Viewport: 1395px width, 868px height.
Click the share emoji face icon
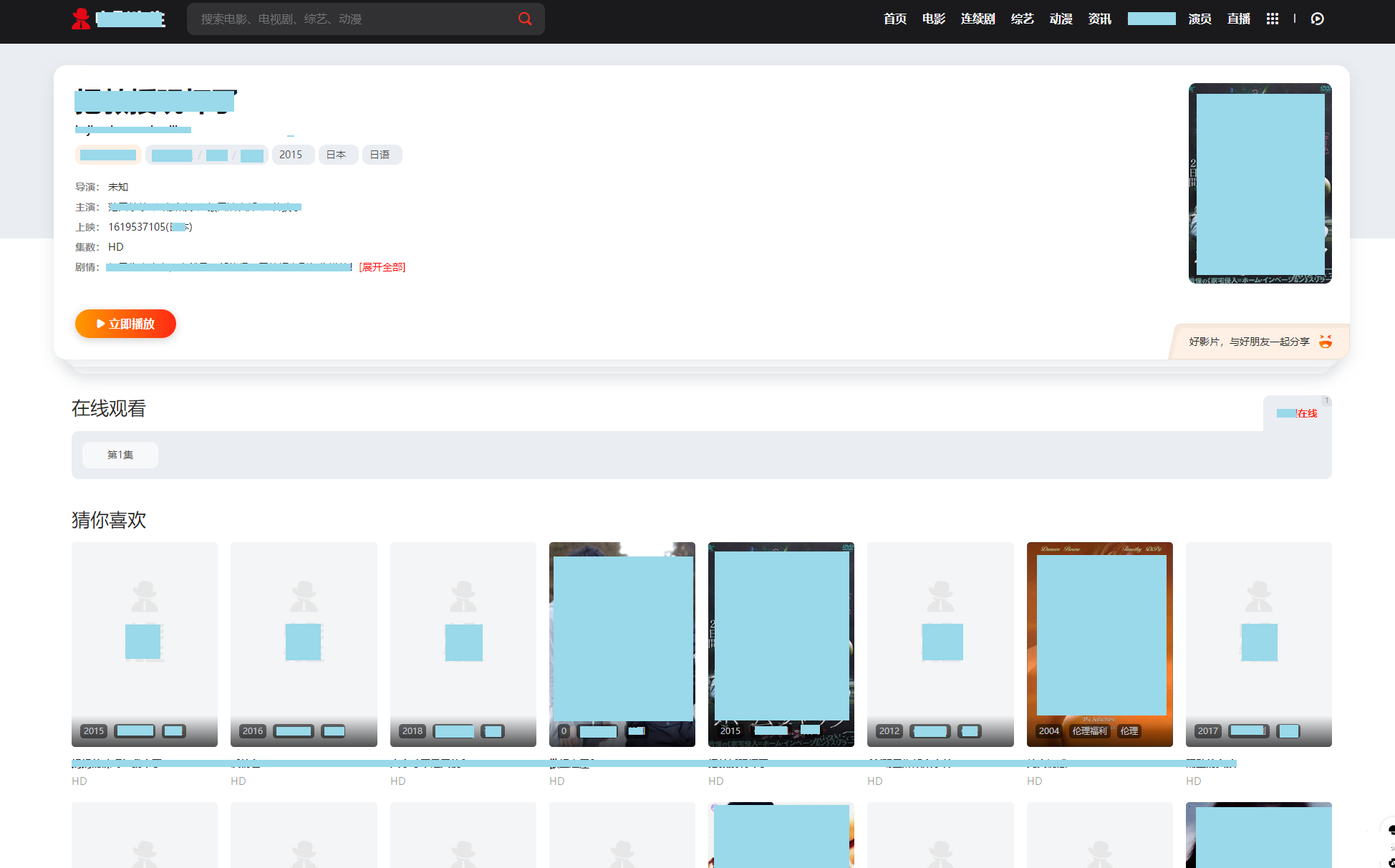[x=1326, y=342]
